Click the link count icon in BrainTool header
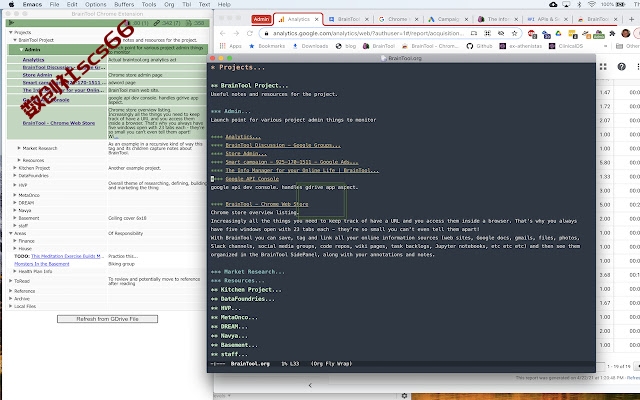 [156, 23]
